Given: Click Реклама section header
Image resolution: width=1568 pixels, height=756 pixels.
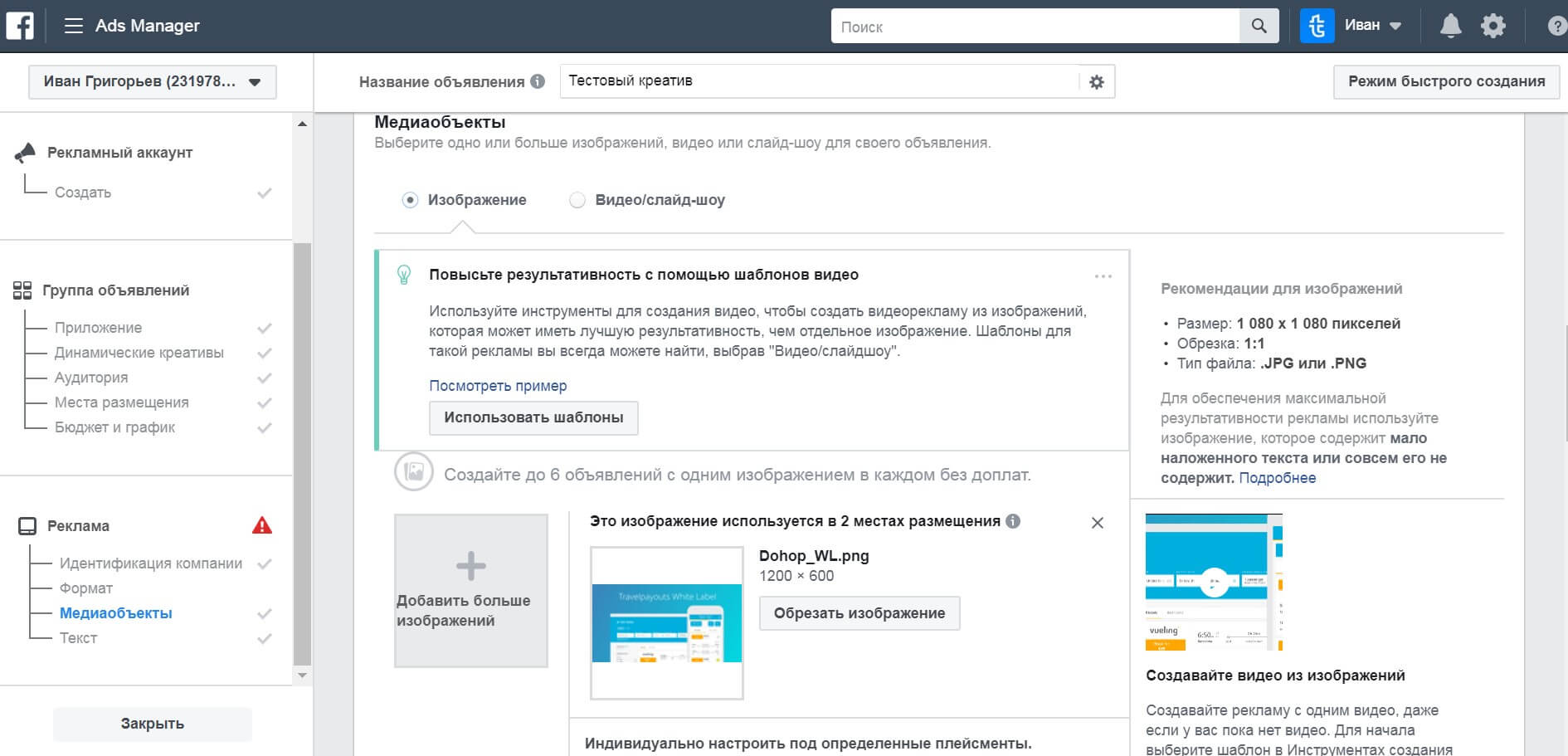Looking at the screenshot, I should [78, 526].
